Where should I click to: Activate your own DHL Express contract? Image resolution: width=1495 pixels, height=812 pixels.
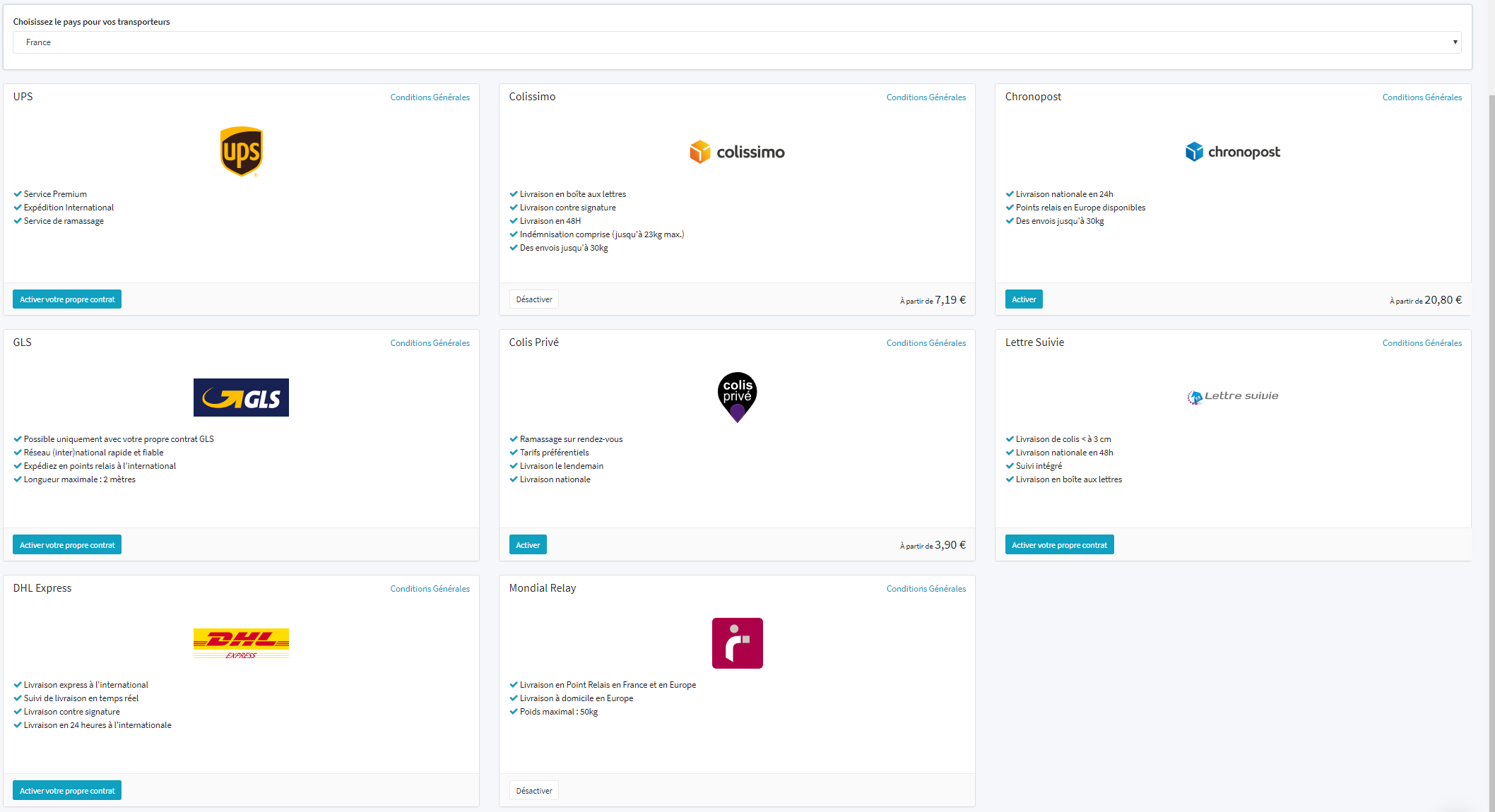[67, 791]
